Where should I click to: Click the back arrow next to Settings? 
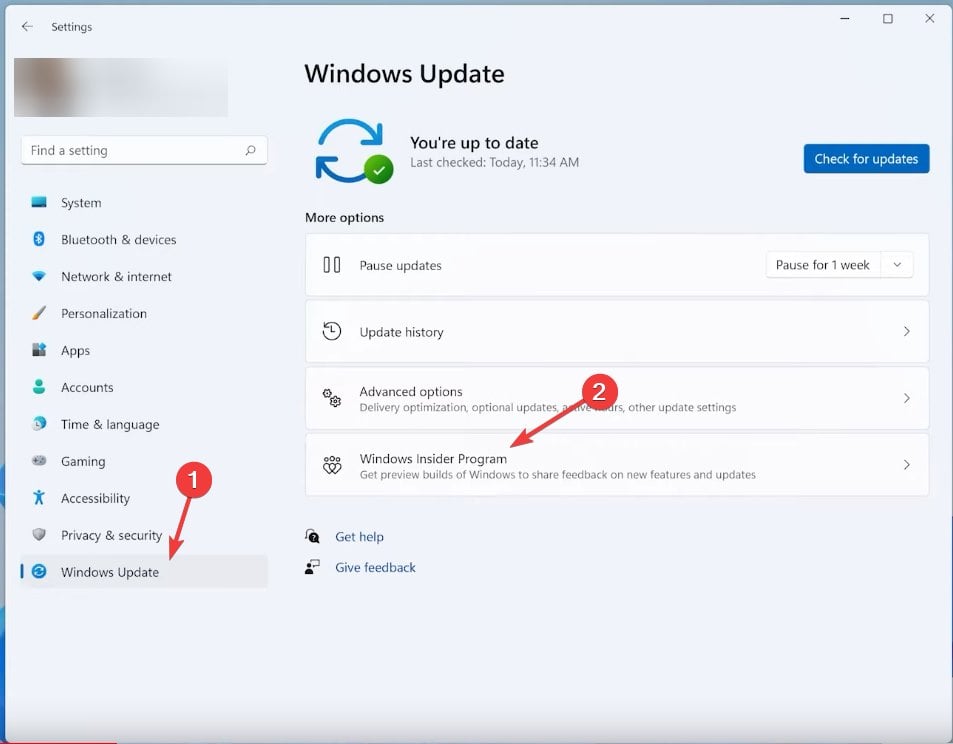[x=27, y=27]
